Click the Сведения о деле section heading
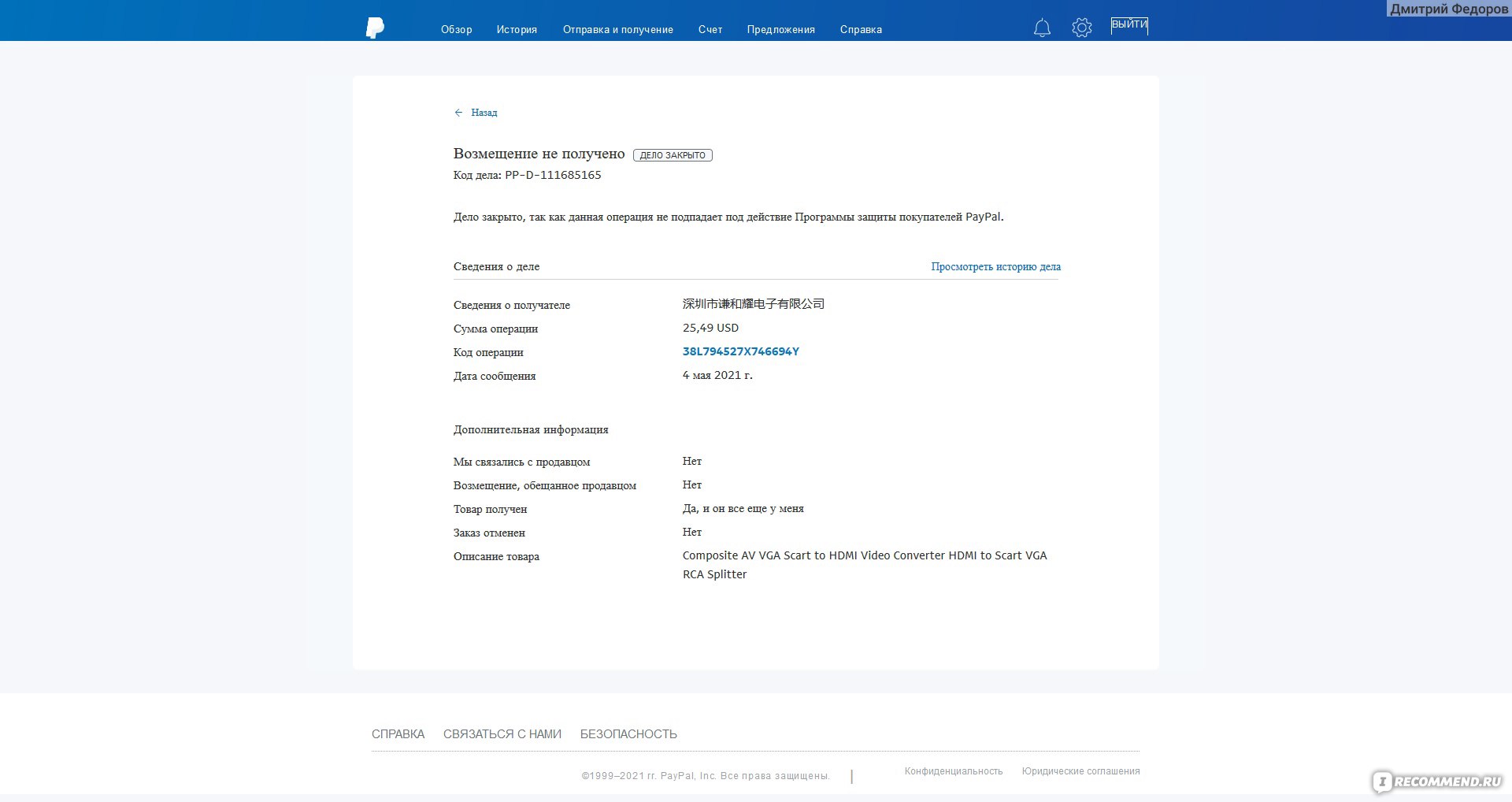Image resolution: width=1512 pixels, height=802 pixels. 496,266
